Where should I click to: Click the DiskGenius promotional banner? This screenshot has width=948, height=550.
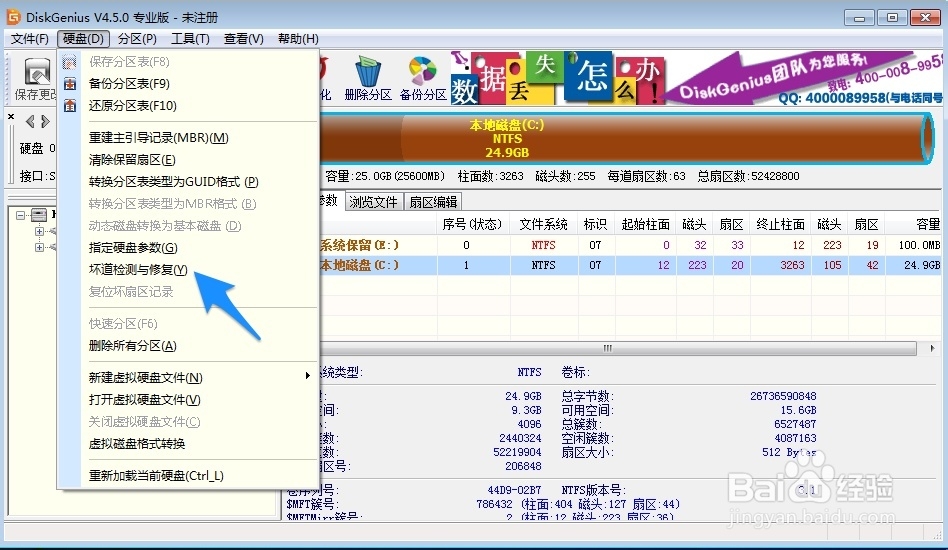point(696,78)
